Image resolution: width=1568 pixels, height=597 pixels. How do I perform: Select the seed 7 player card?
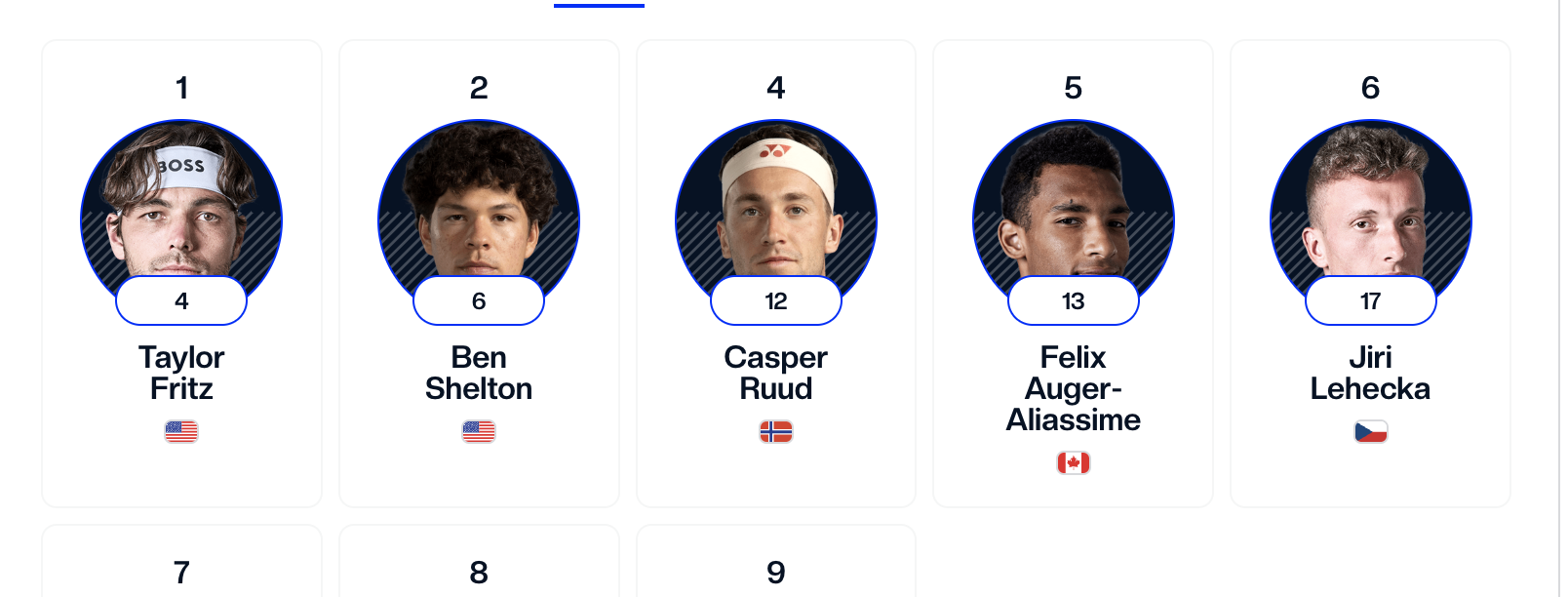coord(181,566)
